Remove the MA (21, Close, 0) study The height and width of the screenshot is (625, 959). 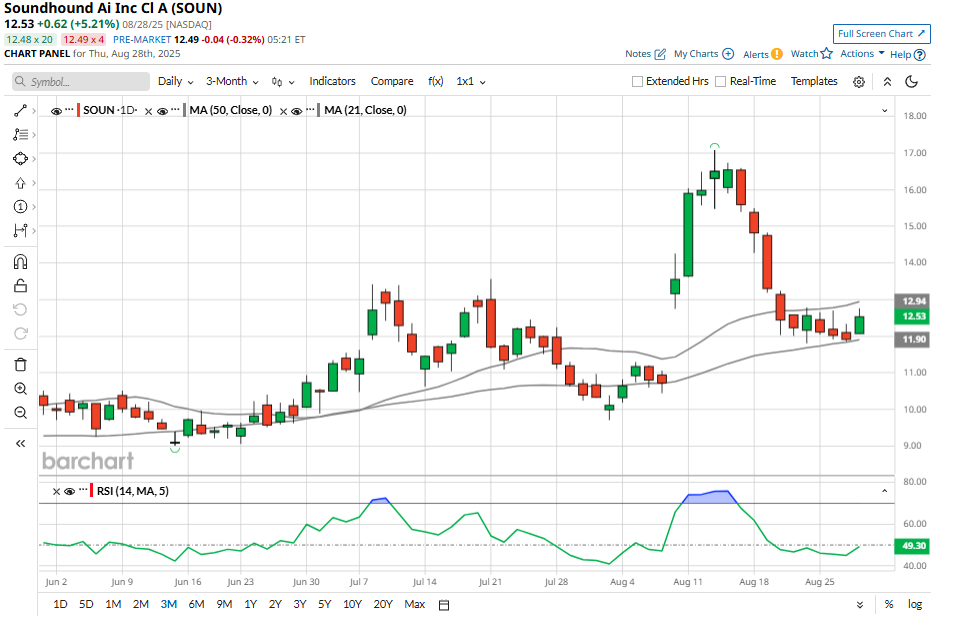(x=283, y=111)
